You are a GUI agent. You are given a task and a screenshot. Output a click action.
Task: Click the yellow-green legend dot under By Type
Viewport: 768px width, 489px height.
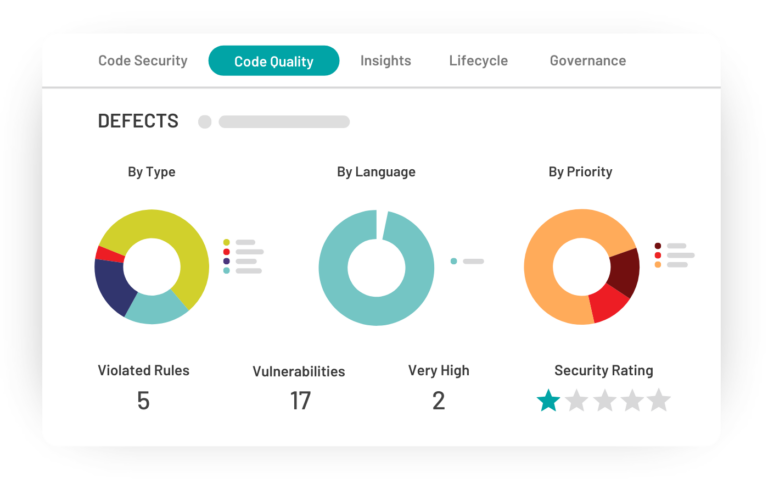[x=226, y=242]
